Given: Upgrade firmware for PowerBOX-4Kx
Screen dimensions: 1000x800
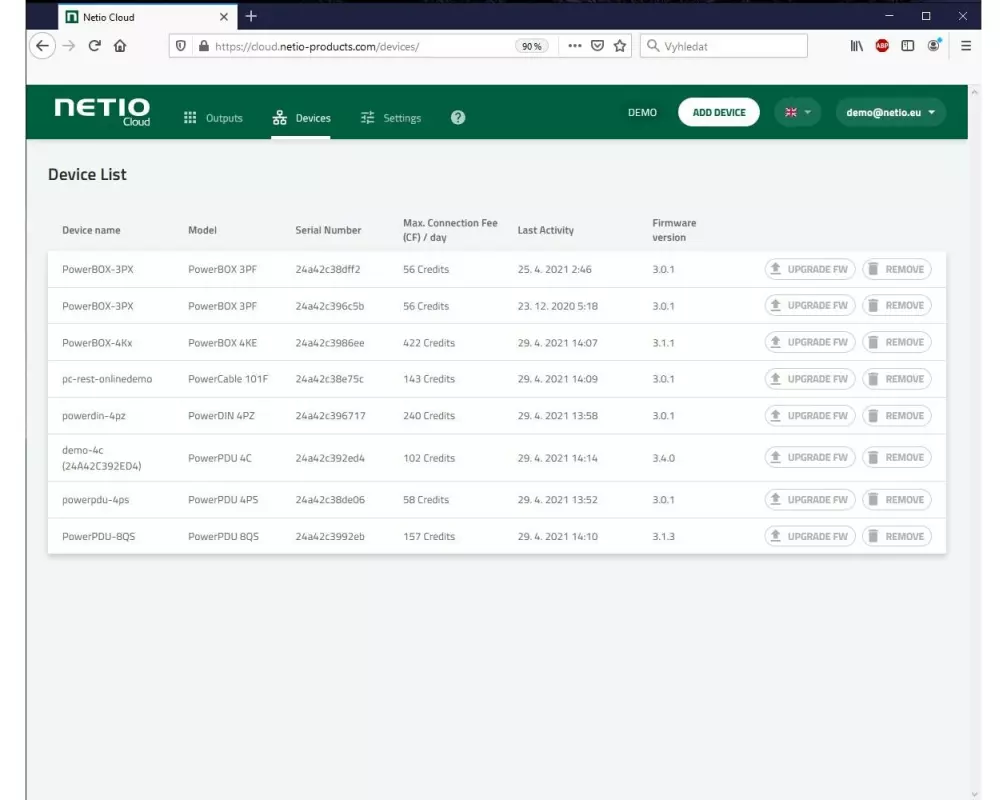Looking at the screenshot, I should point(809,342).
